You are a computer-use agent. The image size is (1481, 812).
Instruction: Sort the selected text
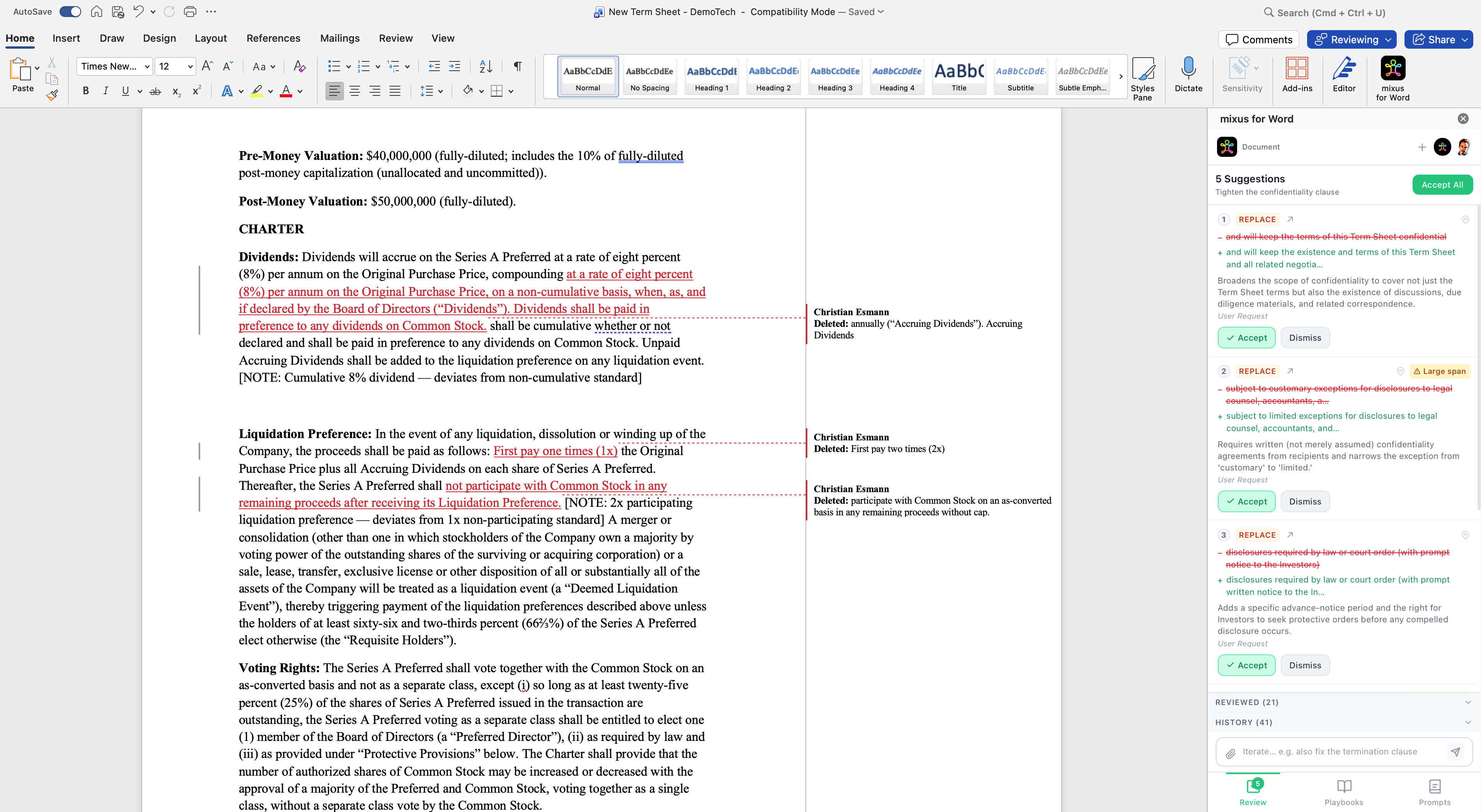(485, 66)
